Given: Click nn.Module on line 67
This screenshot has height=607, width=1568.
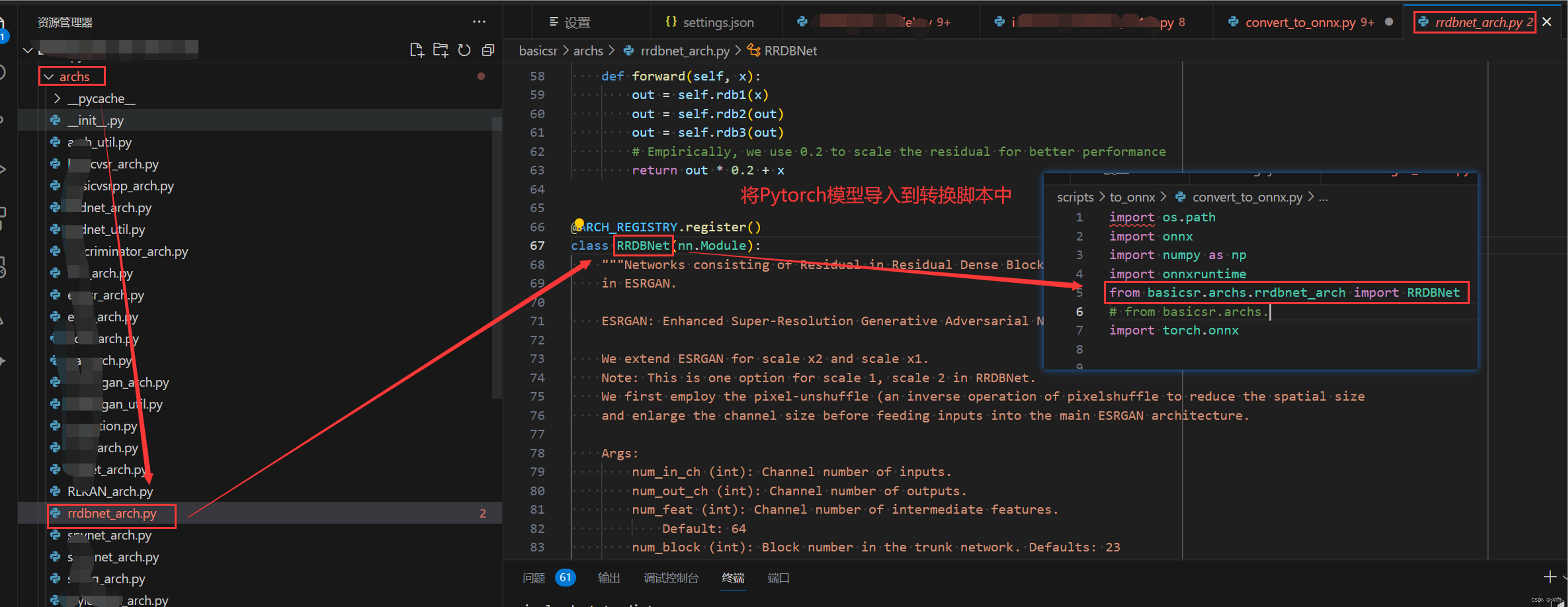Looking at the screenshot, I should [712, 245].
